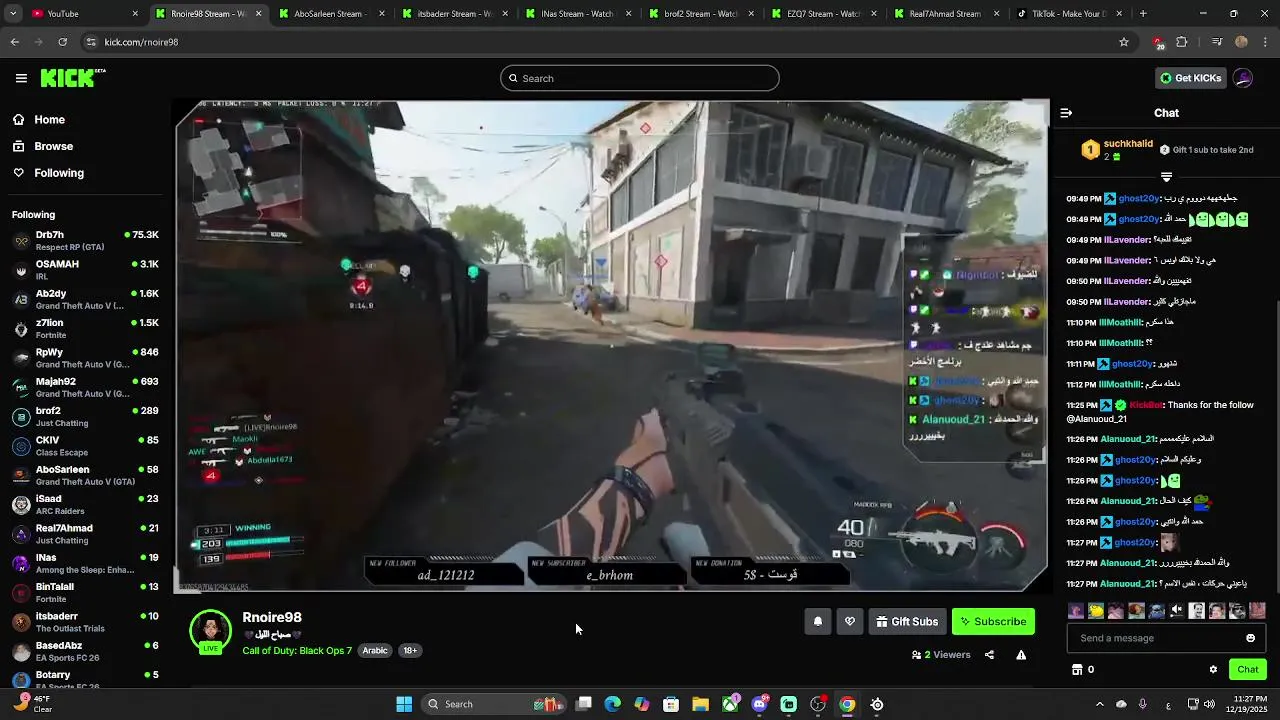1280x720 pixels.
Task: Click suchkhalid top gifter entry
Action: pyautogui.click(x=1115, y=150)
